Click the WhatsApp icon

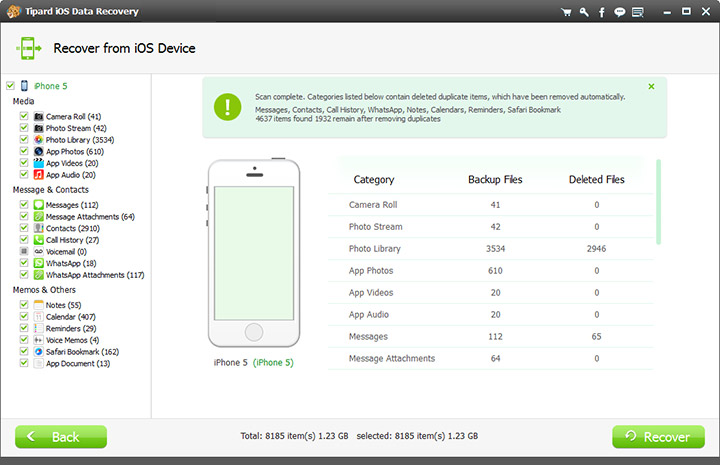(x=39, y=263)
